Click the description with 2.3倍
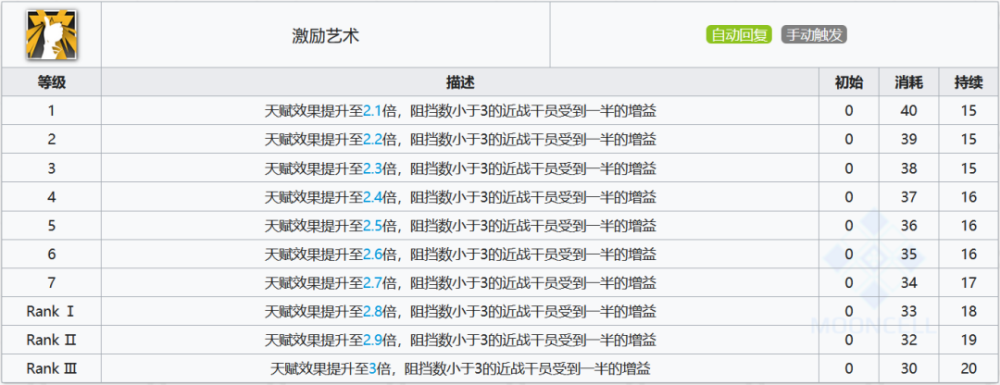 (460, 168)
